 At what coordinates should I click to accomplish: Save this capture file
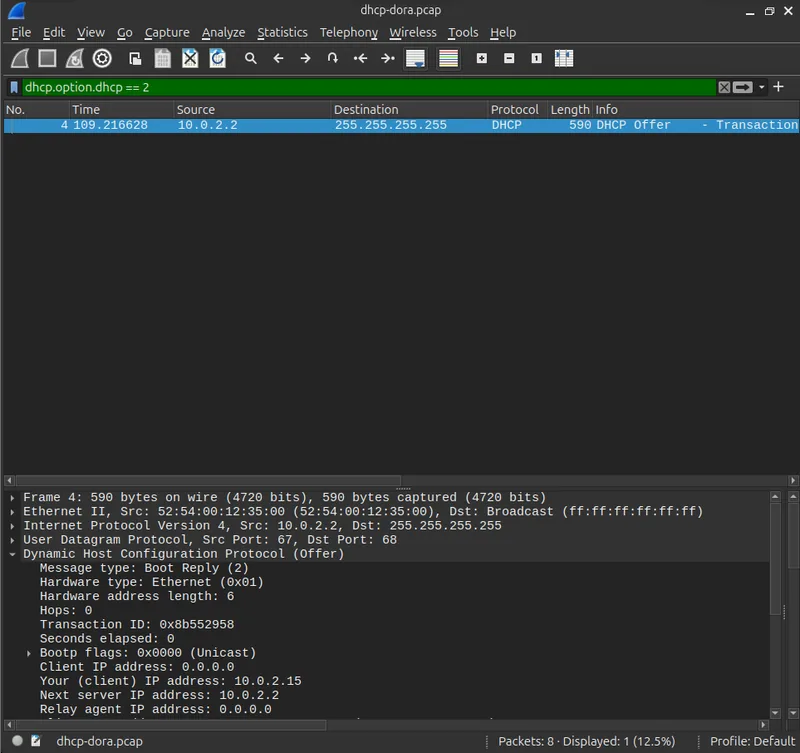163,59
